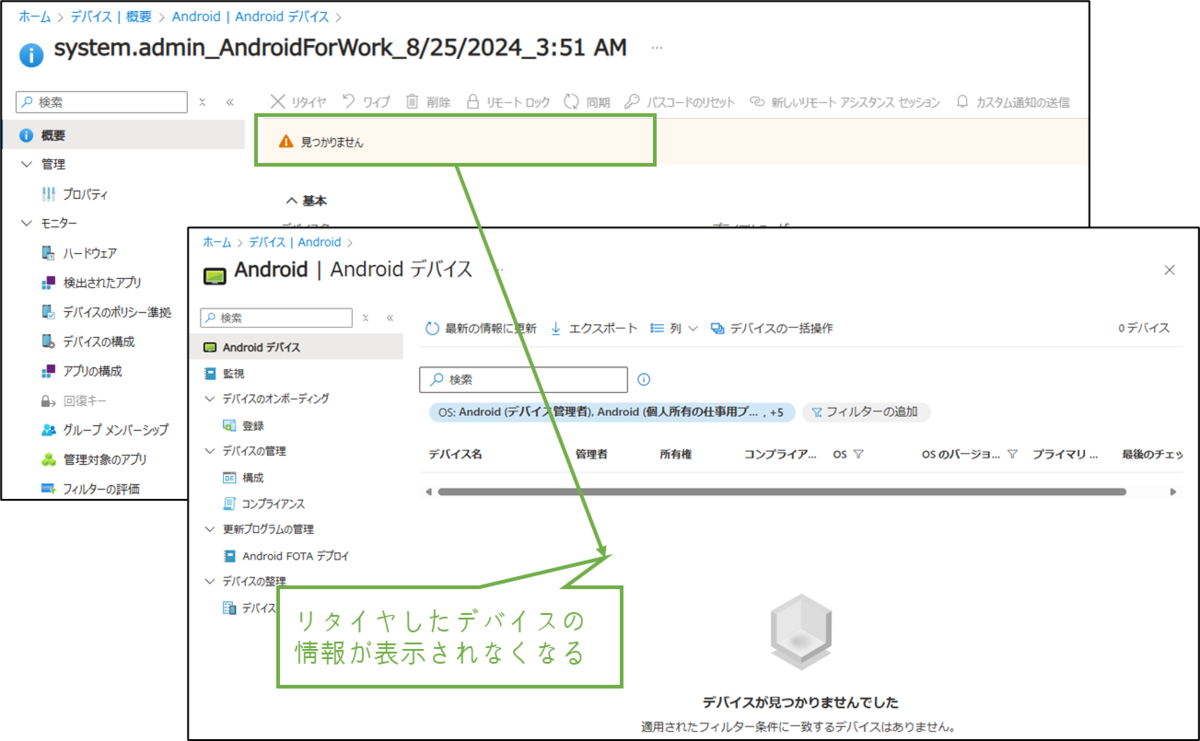Viewport: 1200px width, 741px height.
Task: Collapse device cleanup (デバイスの整理) section
Action: [x=209, y=581]
